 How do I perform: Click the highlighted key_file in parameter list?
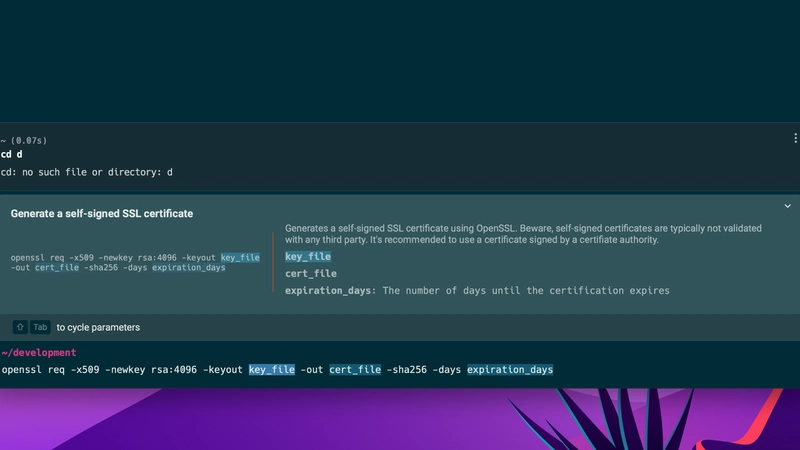click(x=308, y=257)
